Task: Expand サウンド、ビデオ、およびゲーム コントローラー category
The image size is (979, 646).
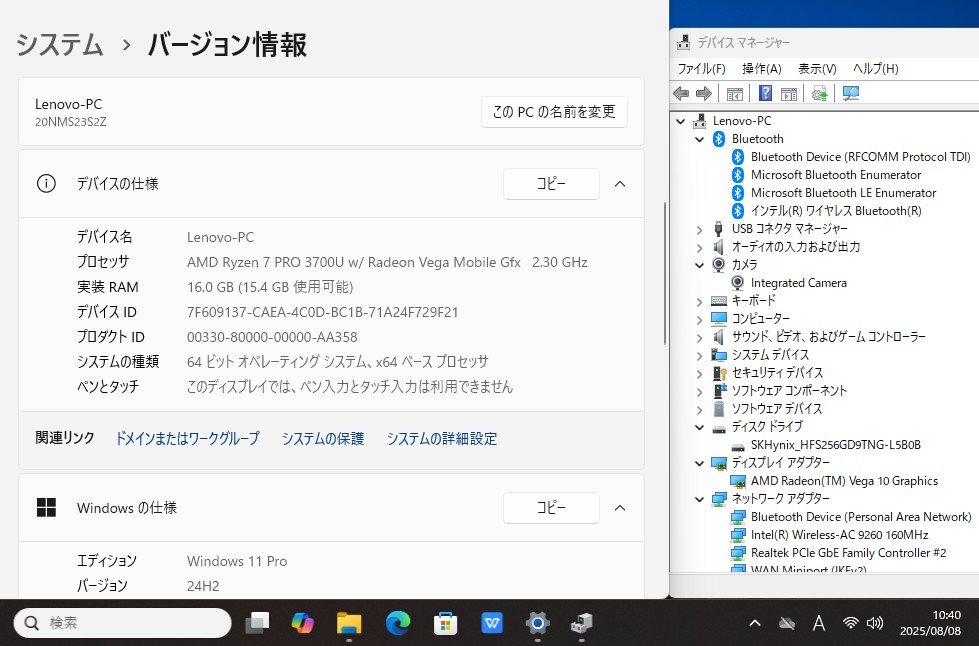Action: (x=699, y=338)
